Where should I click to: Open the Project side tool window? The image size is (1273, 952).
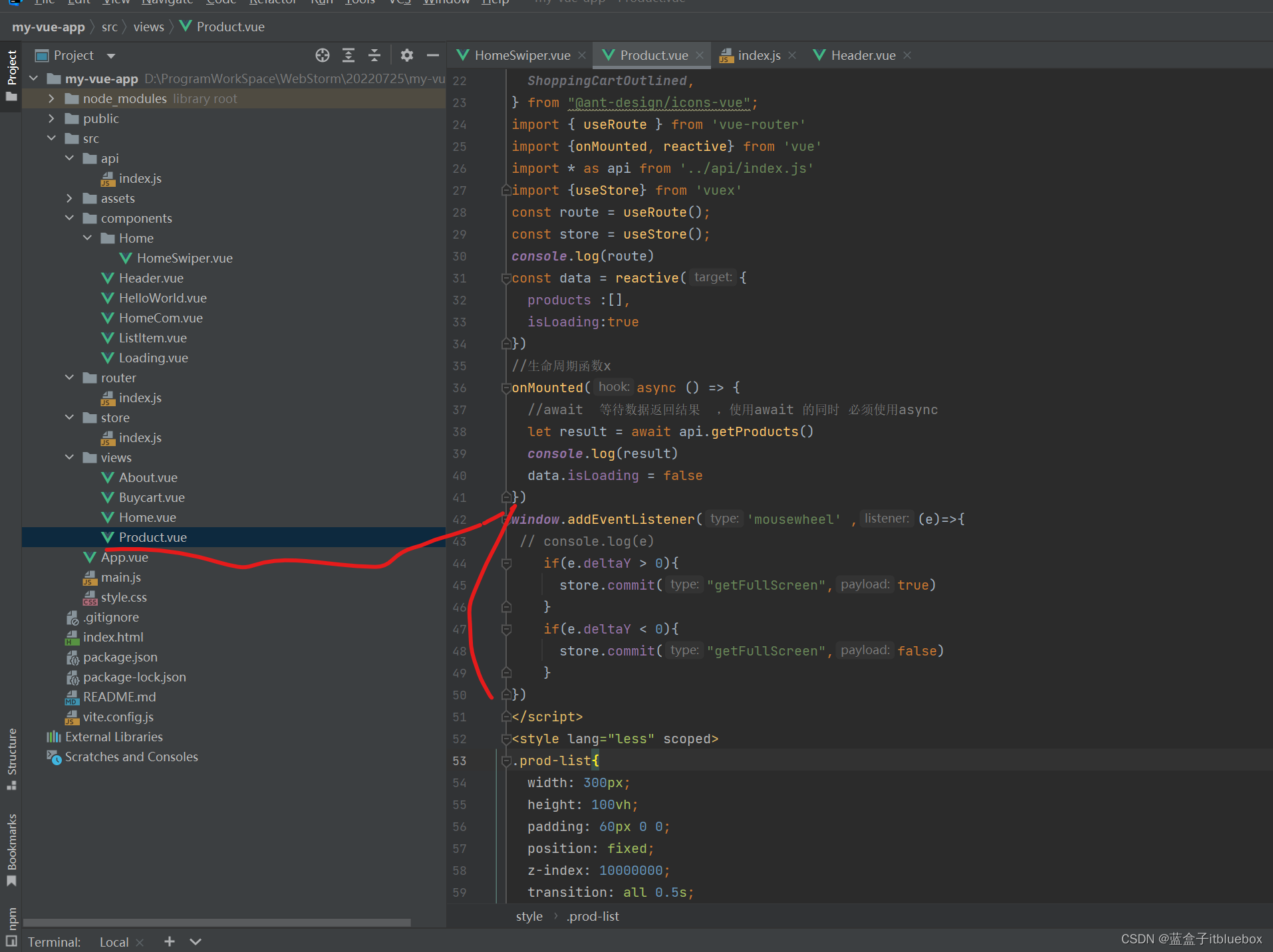(x=11, y=76)
